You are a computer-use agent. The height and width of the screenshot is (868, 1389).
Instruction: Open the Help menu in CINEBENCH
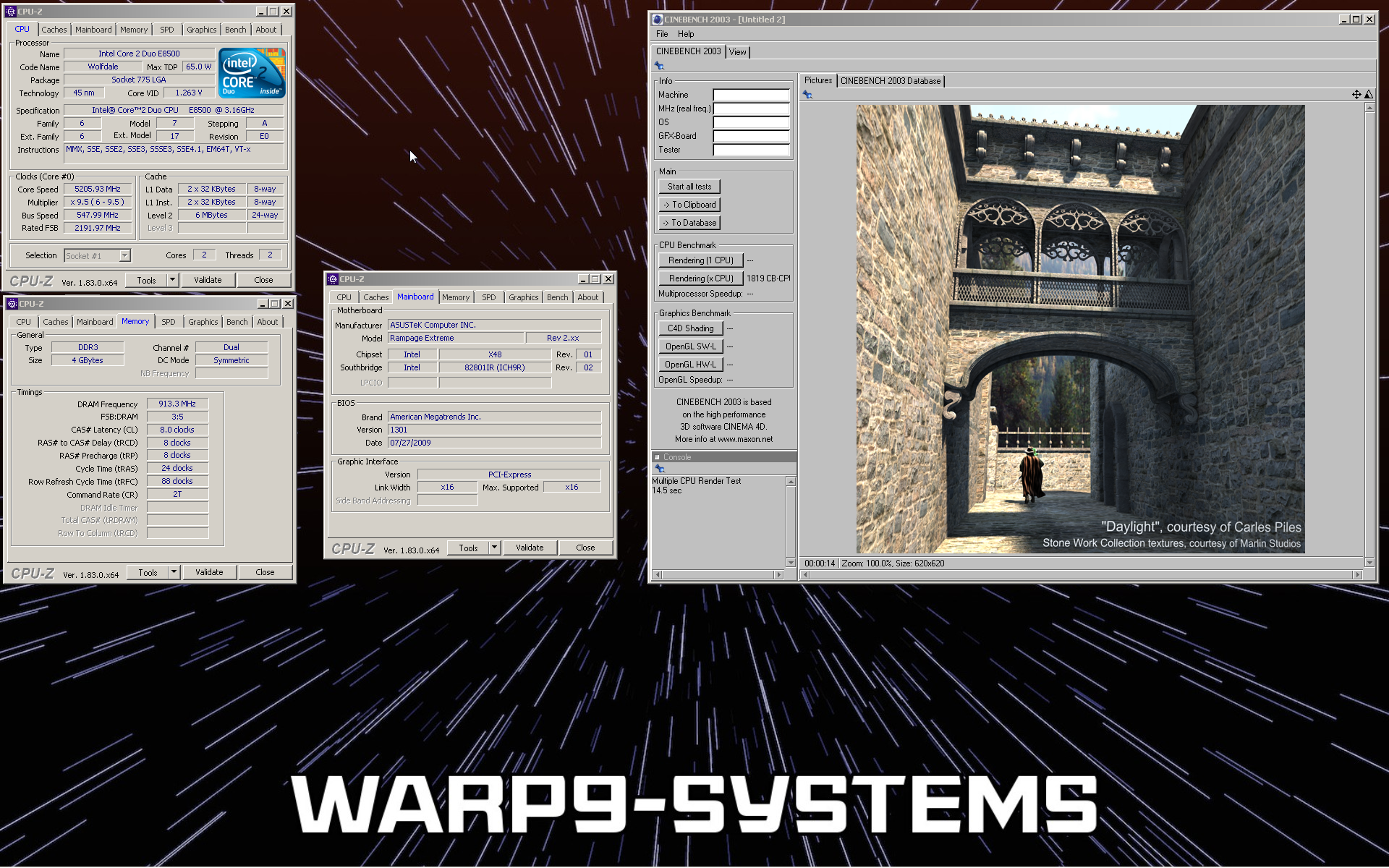click(686, 34)
